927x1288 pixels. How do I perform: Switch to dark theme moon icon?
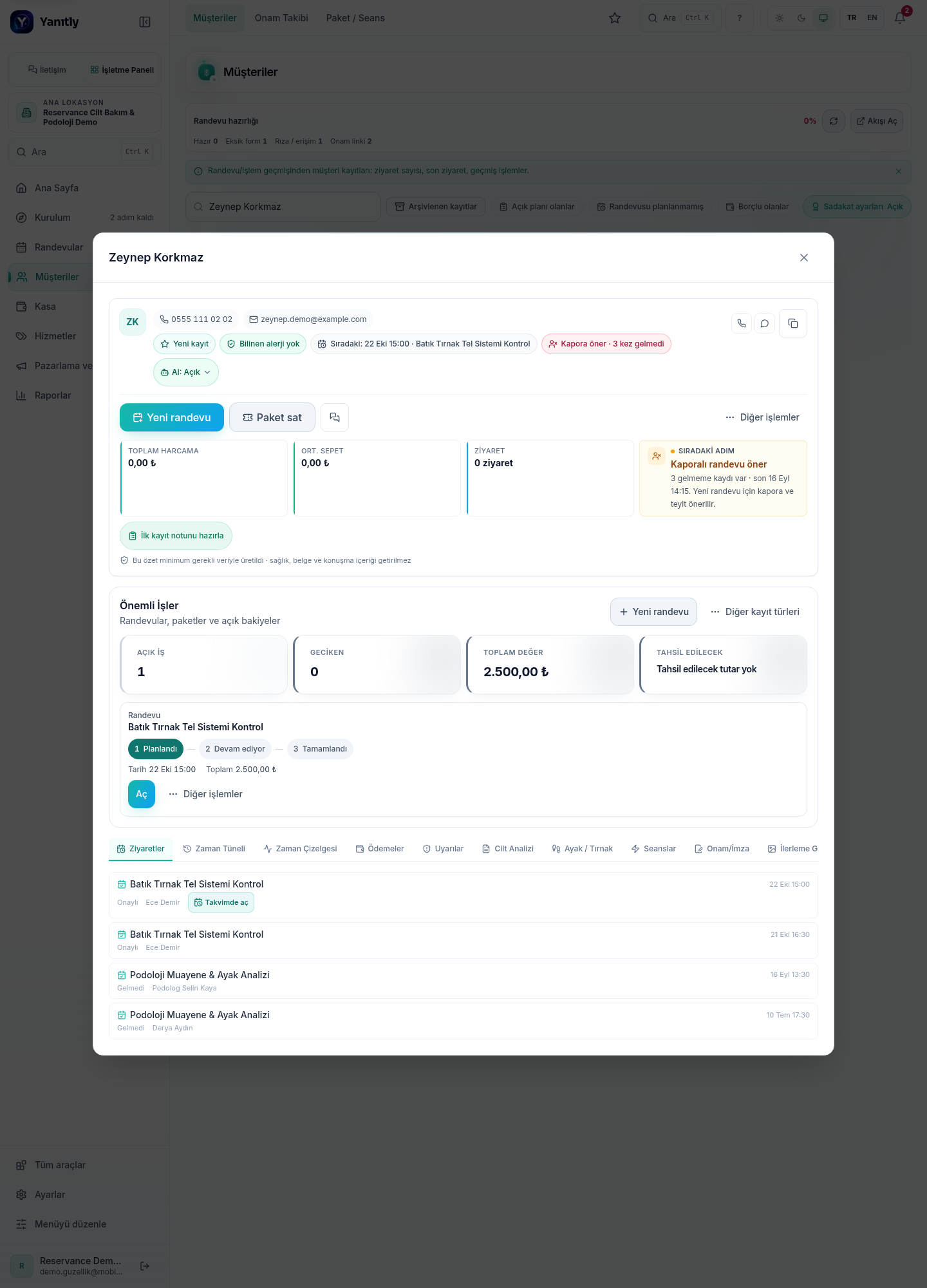tap(801, 18)
